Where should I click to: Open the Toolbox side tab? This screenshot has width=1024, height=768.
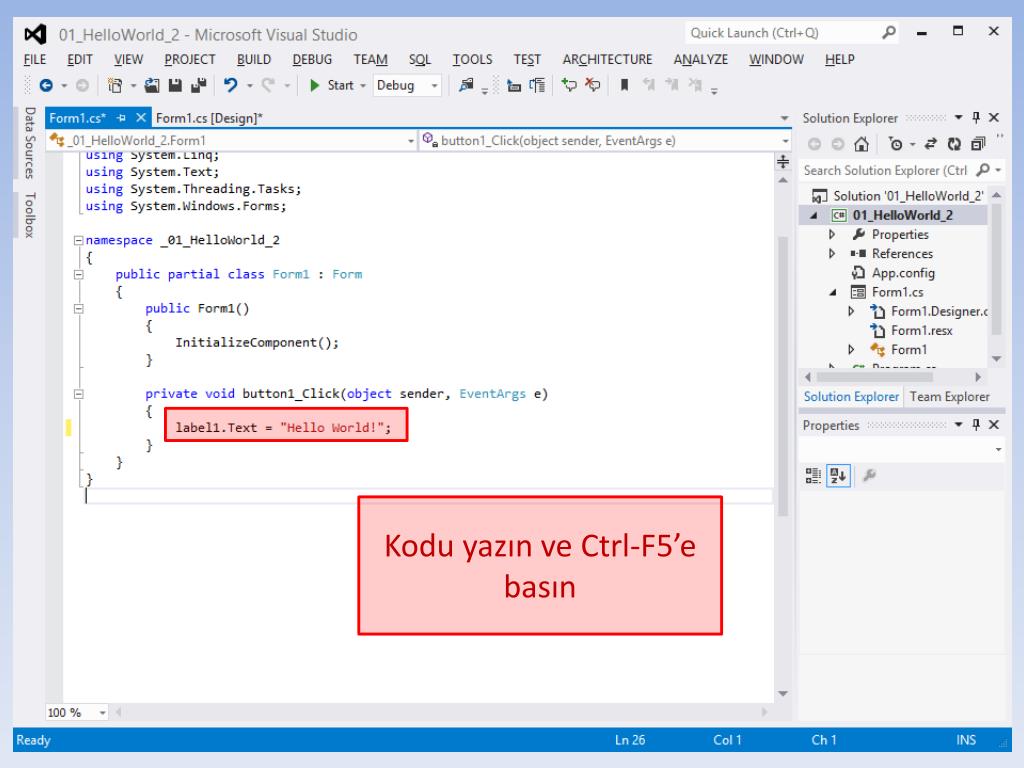(x=29, y=215)
